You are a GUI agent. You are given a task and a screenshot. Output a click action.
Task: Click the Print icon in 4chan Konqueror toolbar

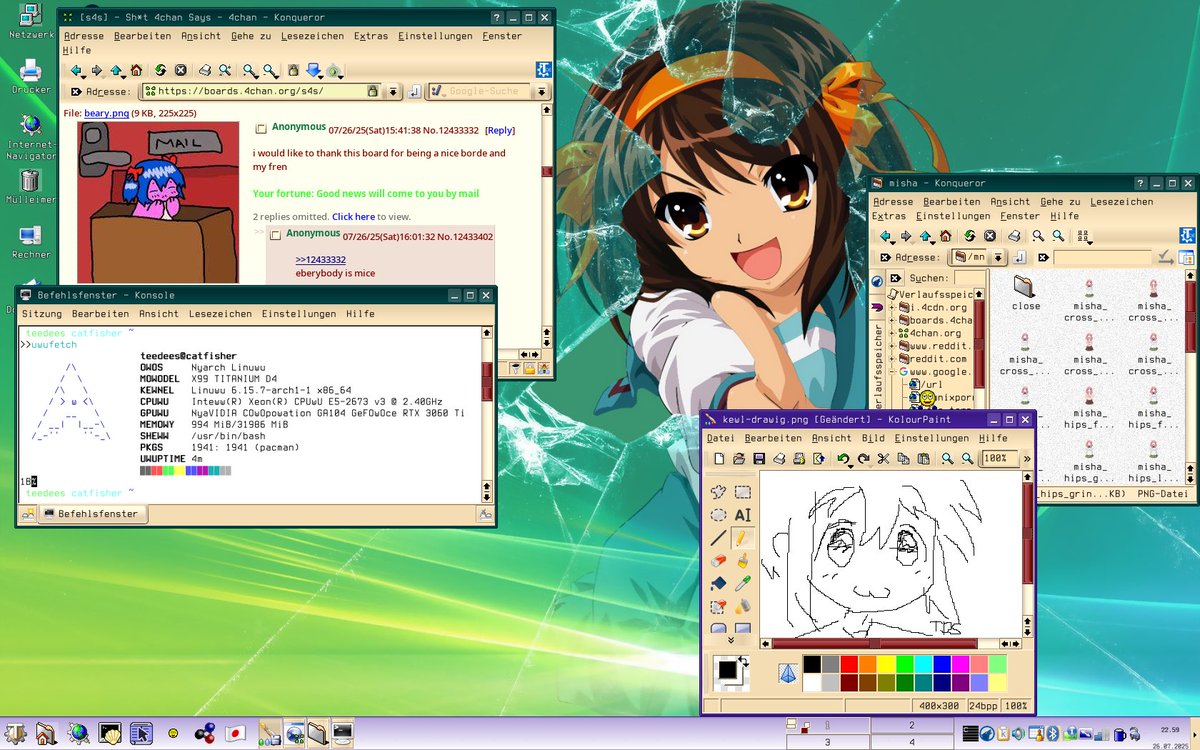[x=205, y=70]
